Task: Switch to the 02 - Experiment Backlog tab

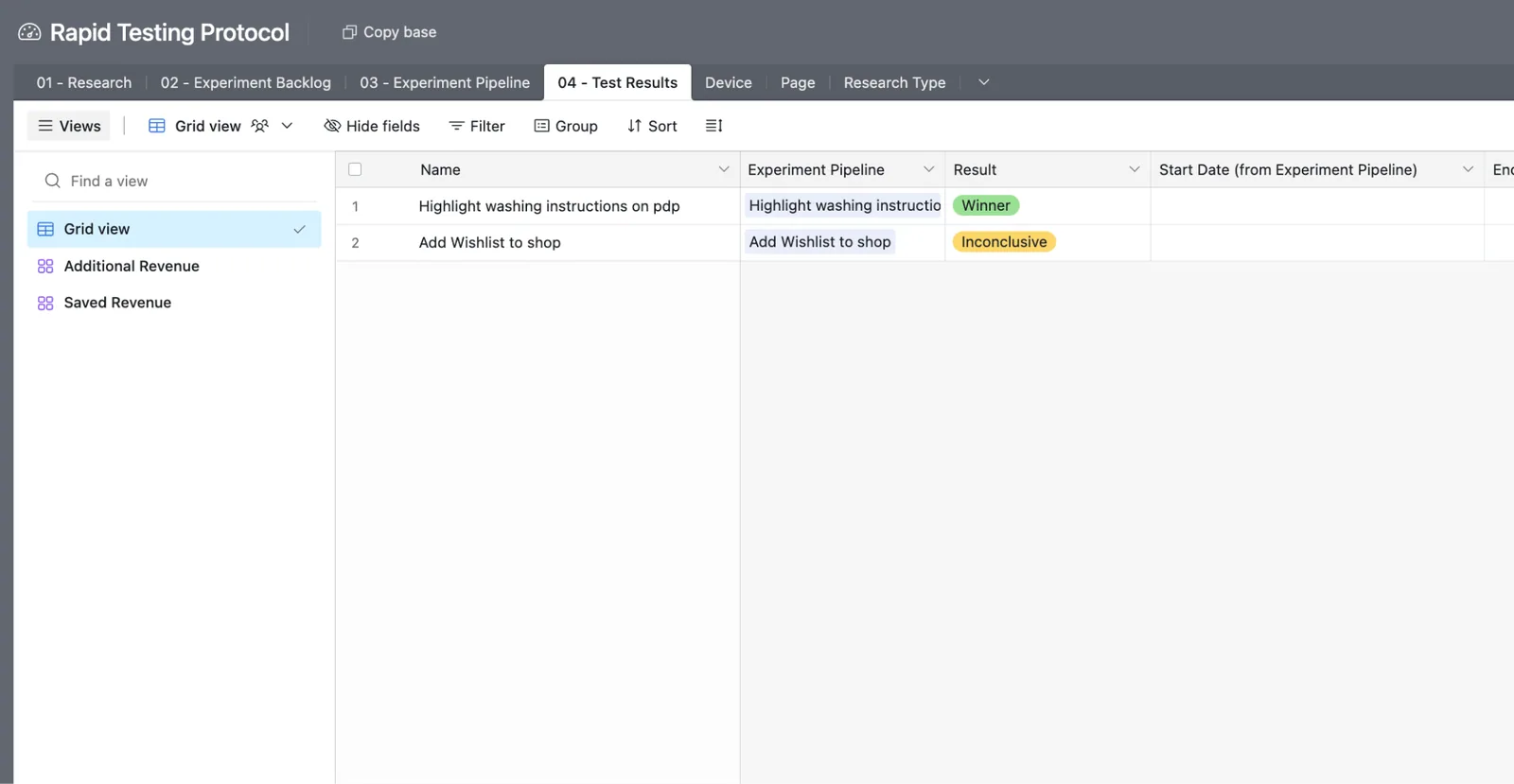Action: [246, 82]
